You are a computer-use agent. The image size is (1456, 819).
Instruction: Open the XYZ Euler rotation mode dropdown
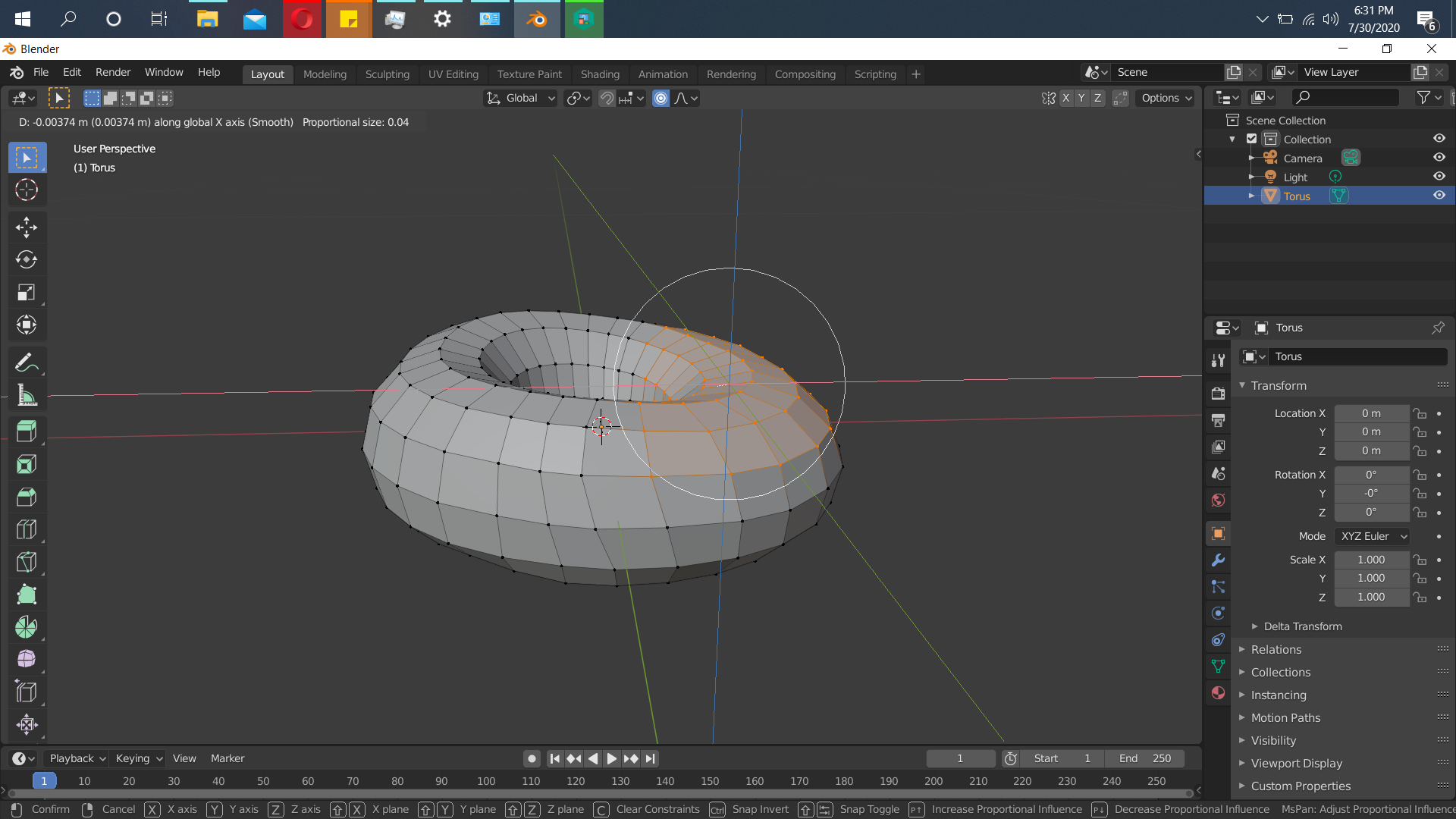[x=1373, y=537]
